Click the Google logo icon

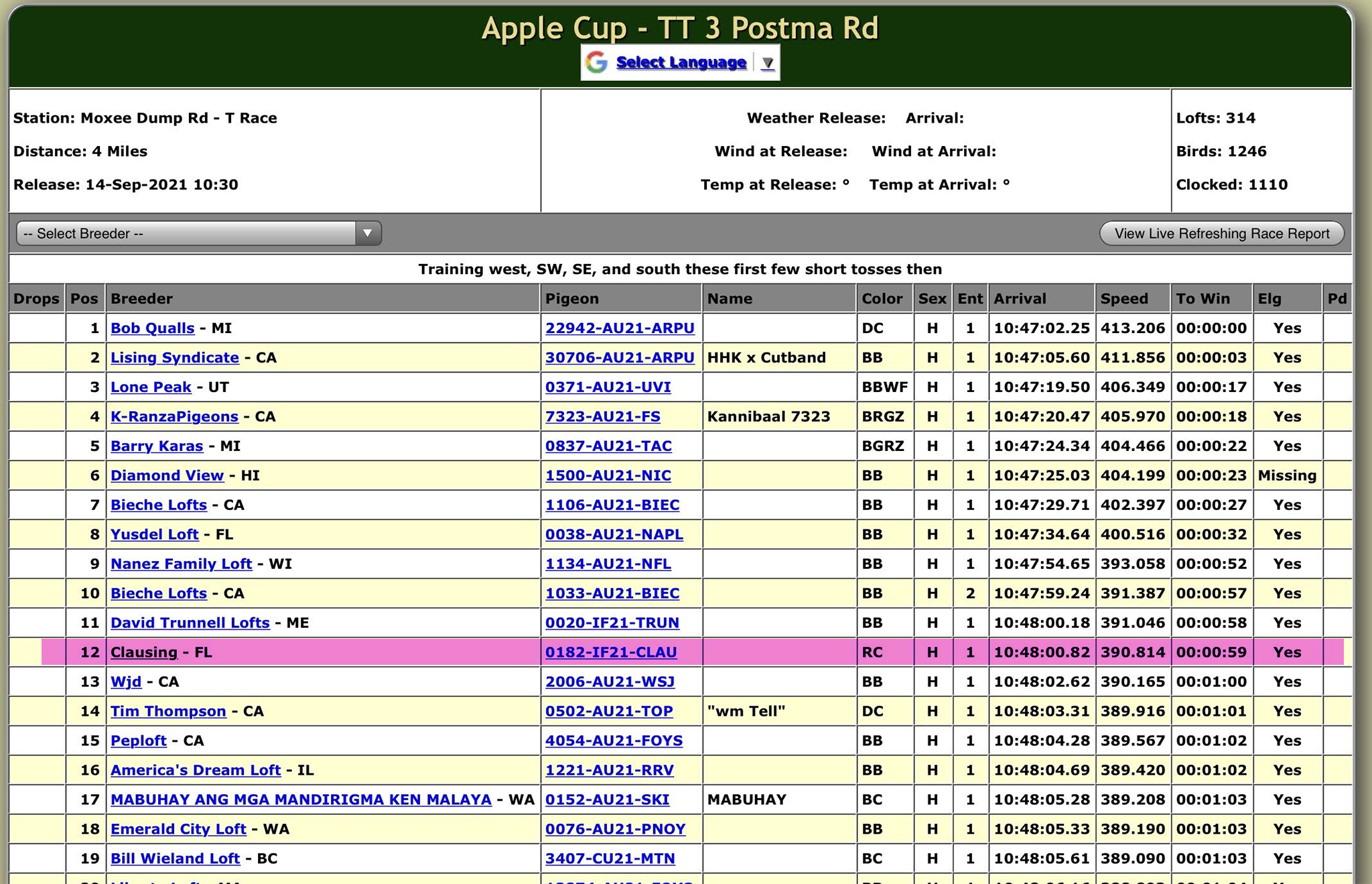[596, 62]
